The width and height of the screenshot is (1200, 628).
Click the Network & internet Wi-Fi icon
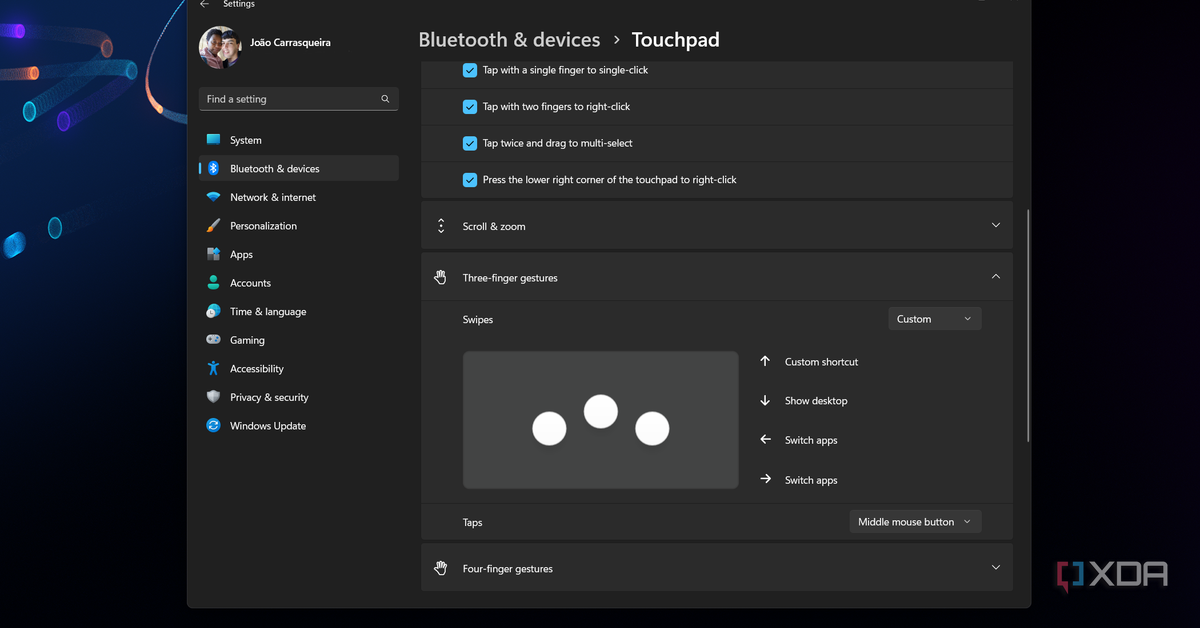click(x=213, y=197)
